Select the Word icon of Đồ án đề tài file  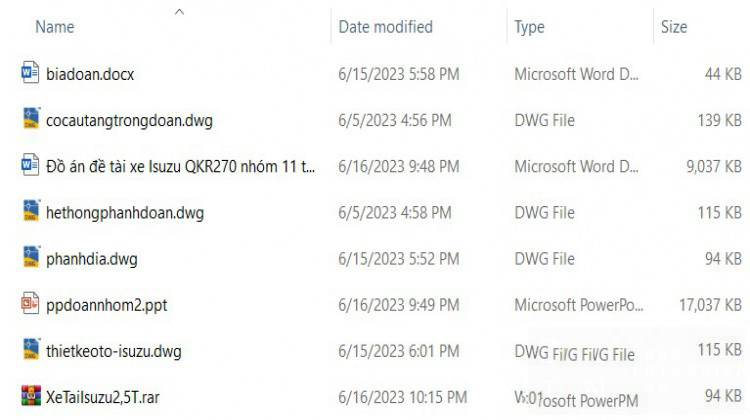pyautogui.click(x=30, y=165)
